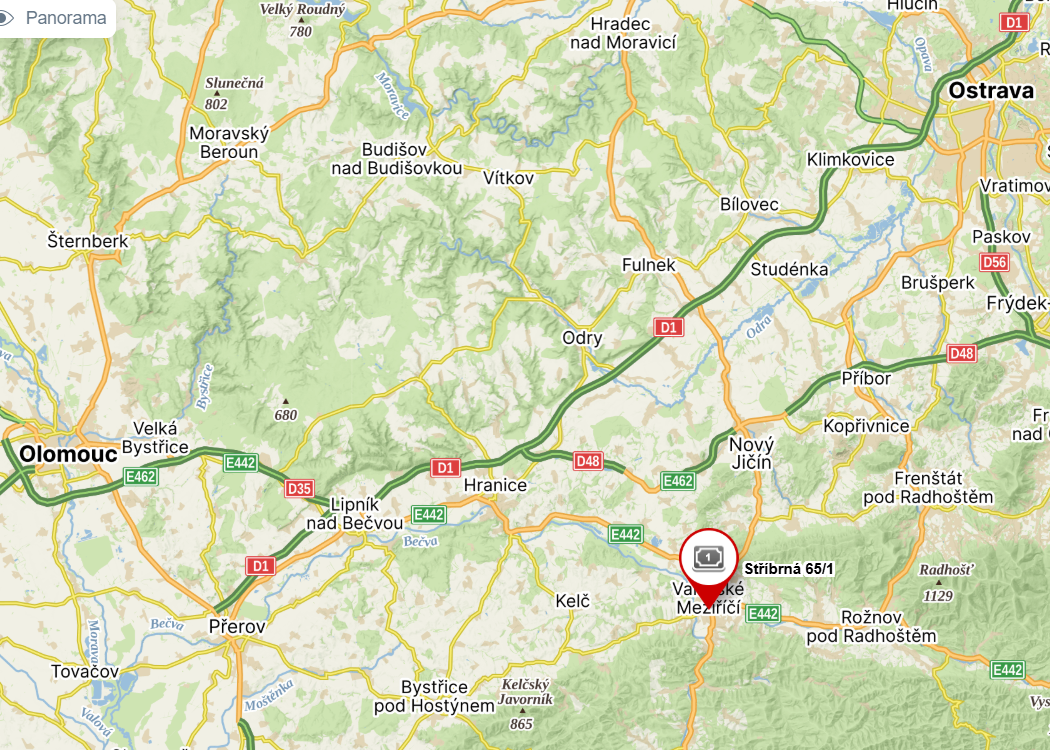Screen dimensions: 1050x750
Task: Click the D48 shield near Hranice
Action: [x=588, y=461]
